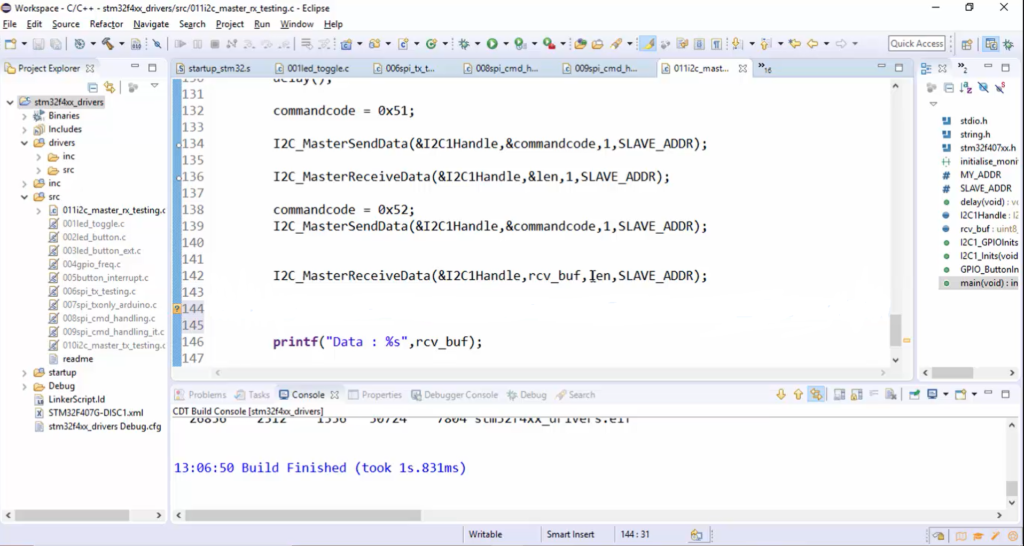The image size is (1024, 546).
Task: Collapse the stm32f4xx_drivers project node
Action: click(x=10, y=102)
